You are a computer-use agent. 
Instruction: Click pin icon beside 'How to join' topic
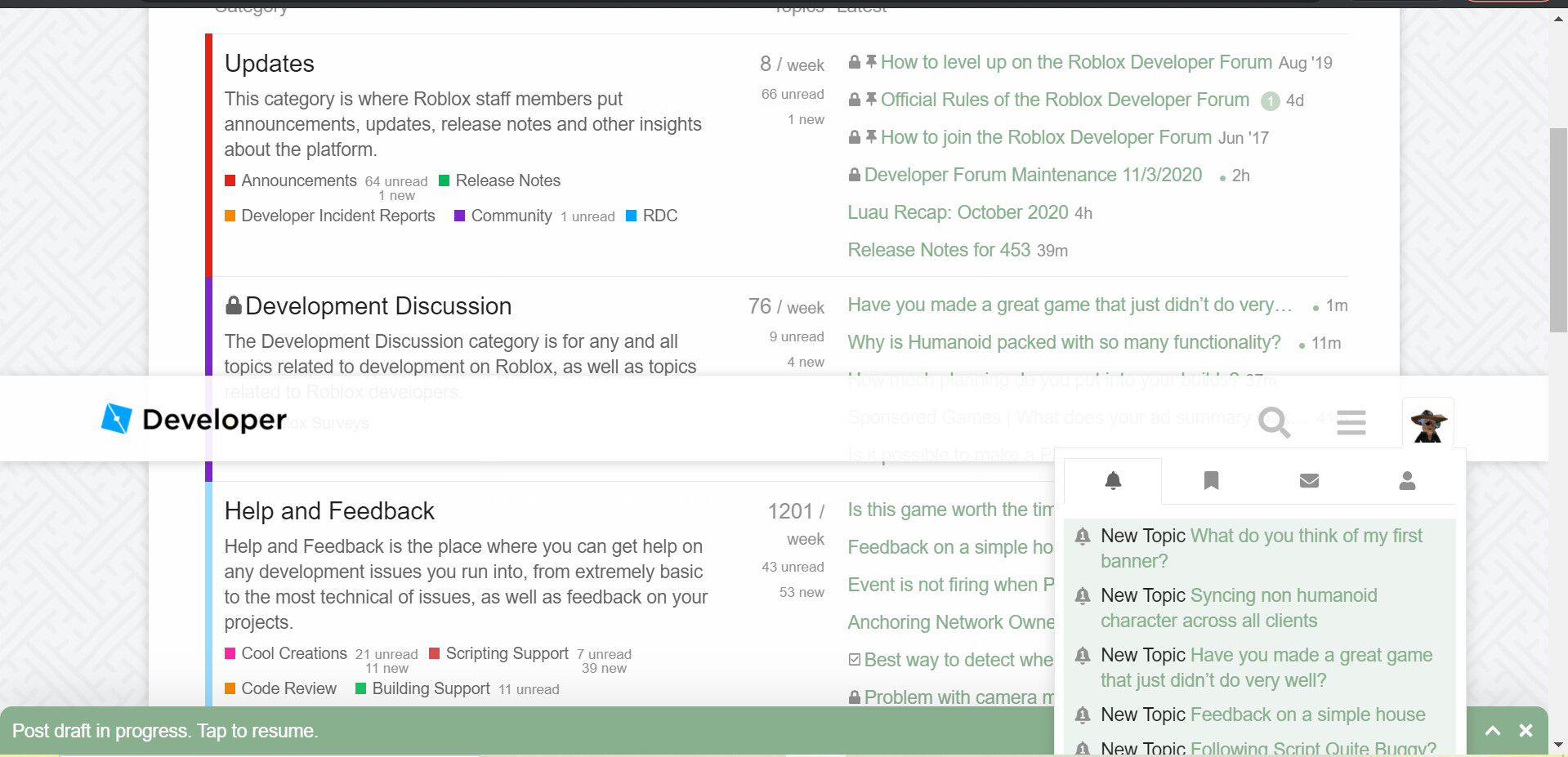click(872, 136)
